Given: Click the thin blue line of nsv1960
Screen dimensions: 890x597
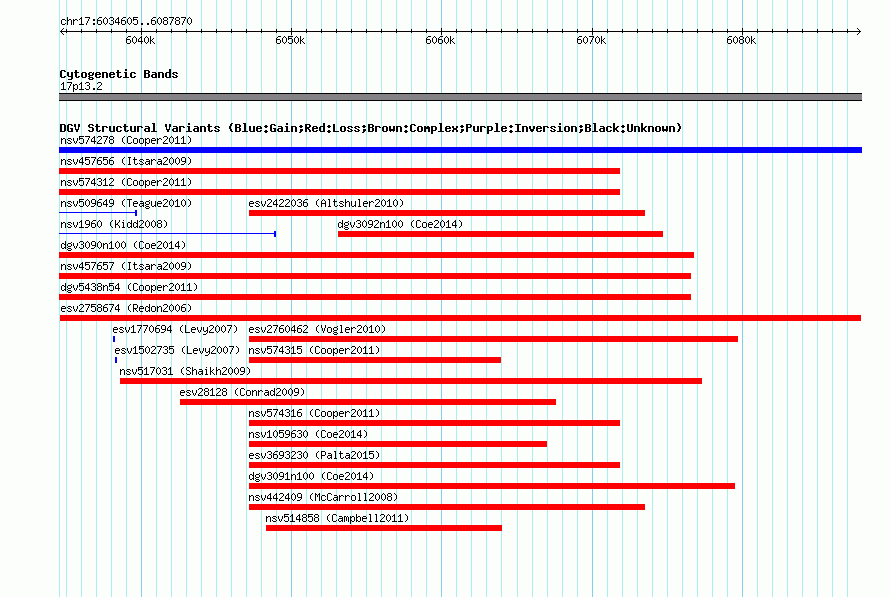Looking at the screenshot, I should click(x=167, y=234).
